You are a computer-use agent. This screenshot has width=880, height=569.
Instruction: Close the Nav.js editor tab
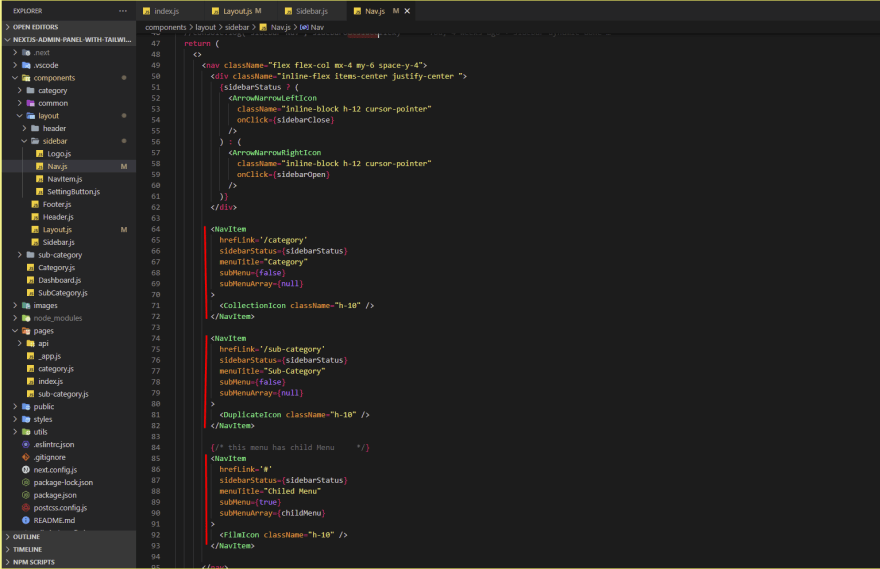[407, 11]
